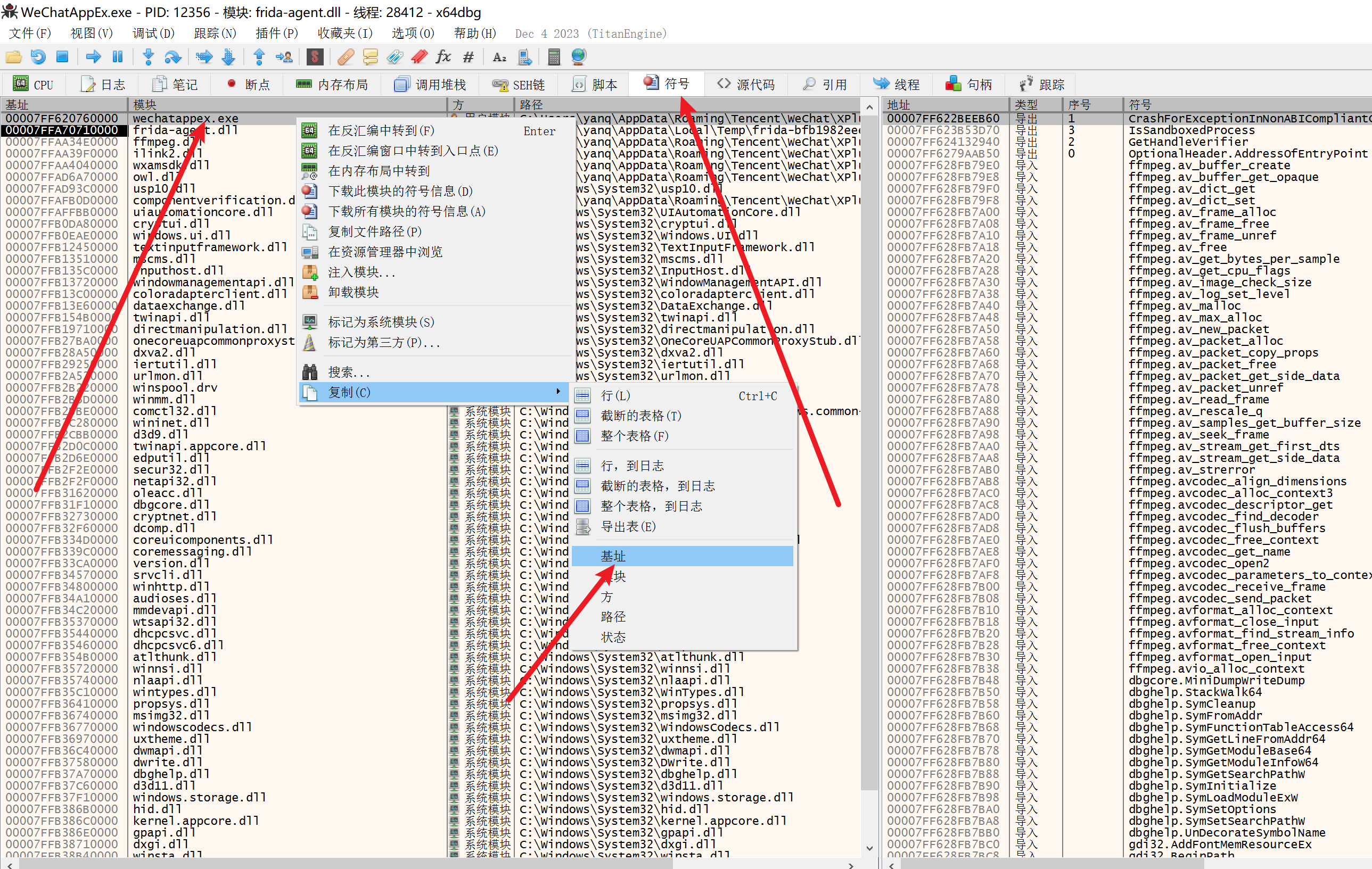Click the Trace Over dotted down arrow icon

point(228,56)
